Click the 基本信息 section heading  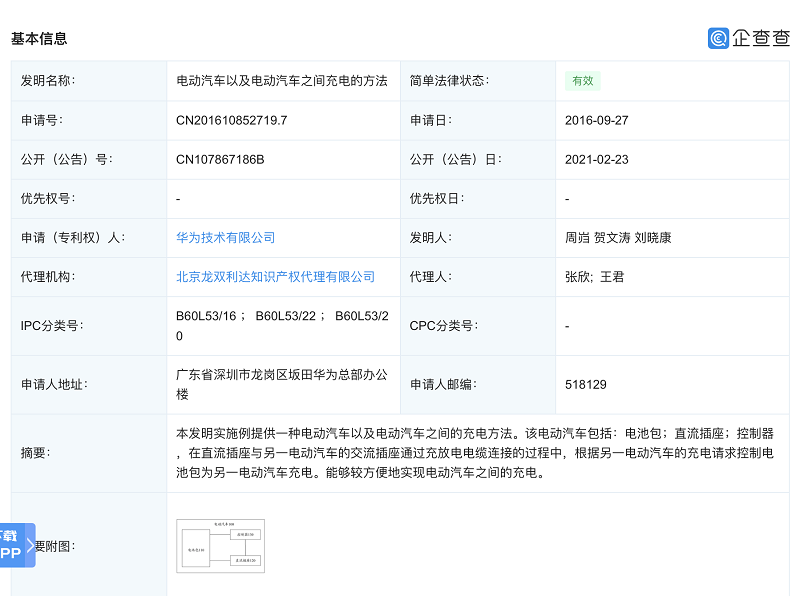click(x=39, y=39)
